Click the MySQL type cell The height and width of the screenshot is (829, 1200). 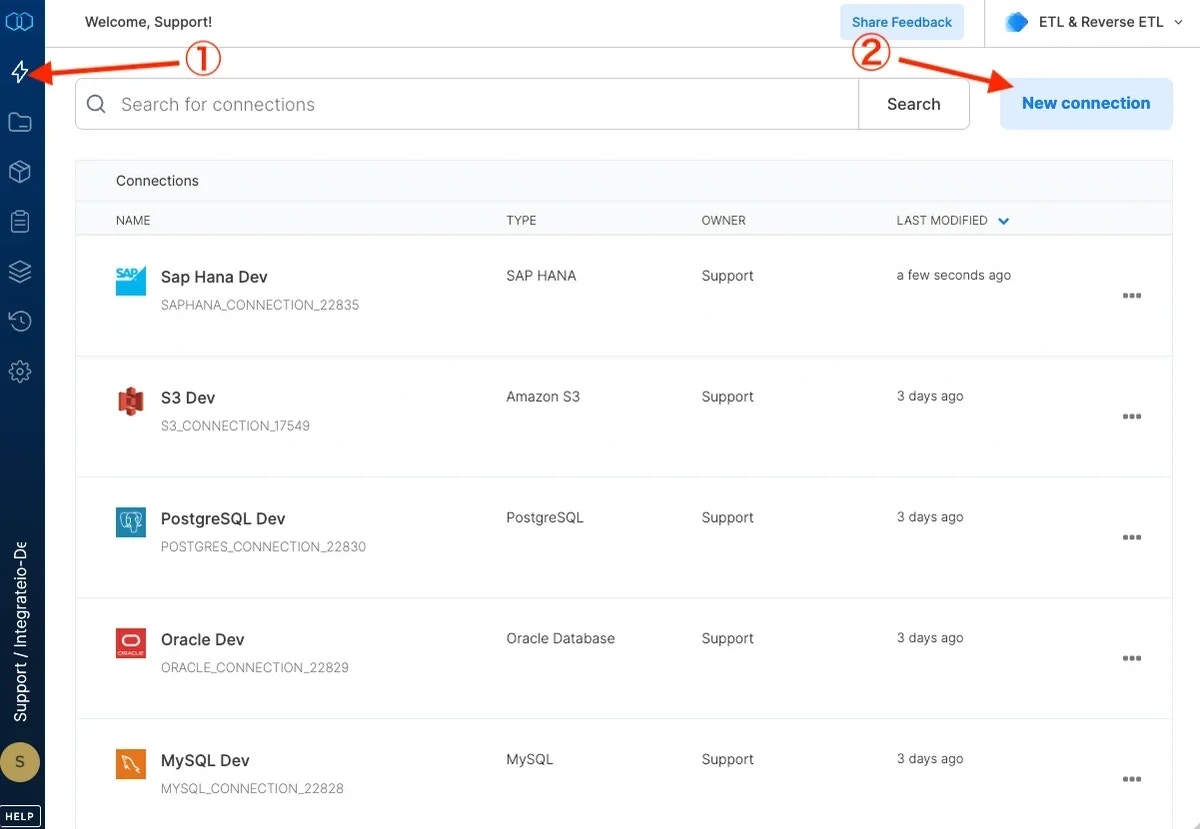point(529,759)
